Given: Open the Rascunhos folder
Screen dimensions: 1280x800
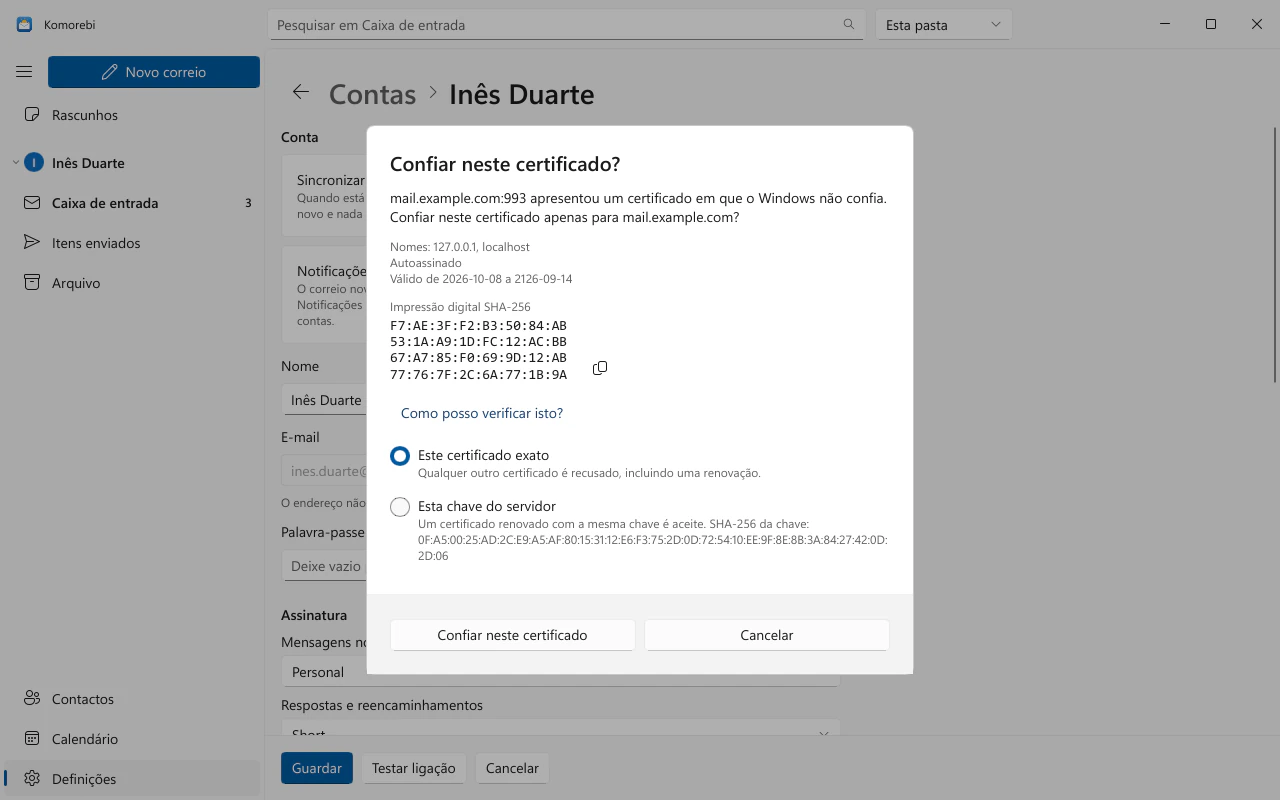Looking at the screenshot, I should [x=132, y=115].
